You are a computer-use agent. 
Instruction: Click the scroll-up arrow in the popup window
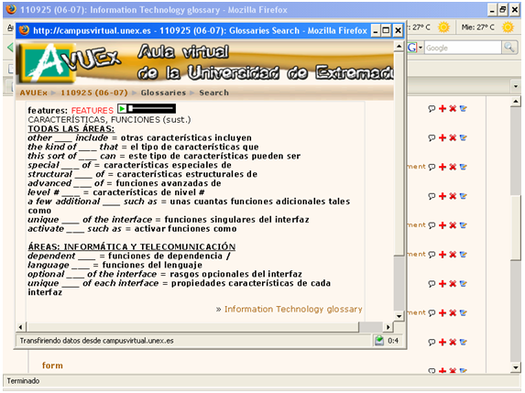coord(398,46)
